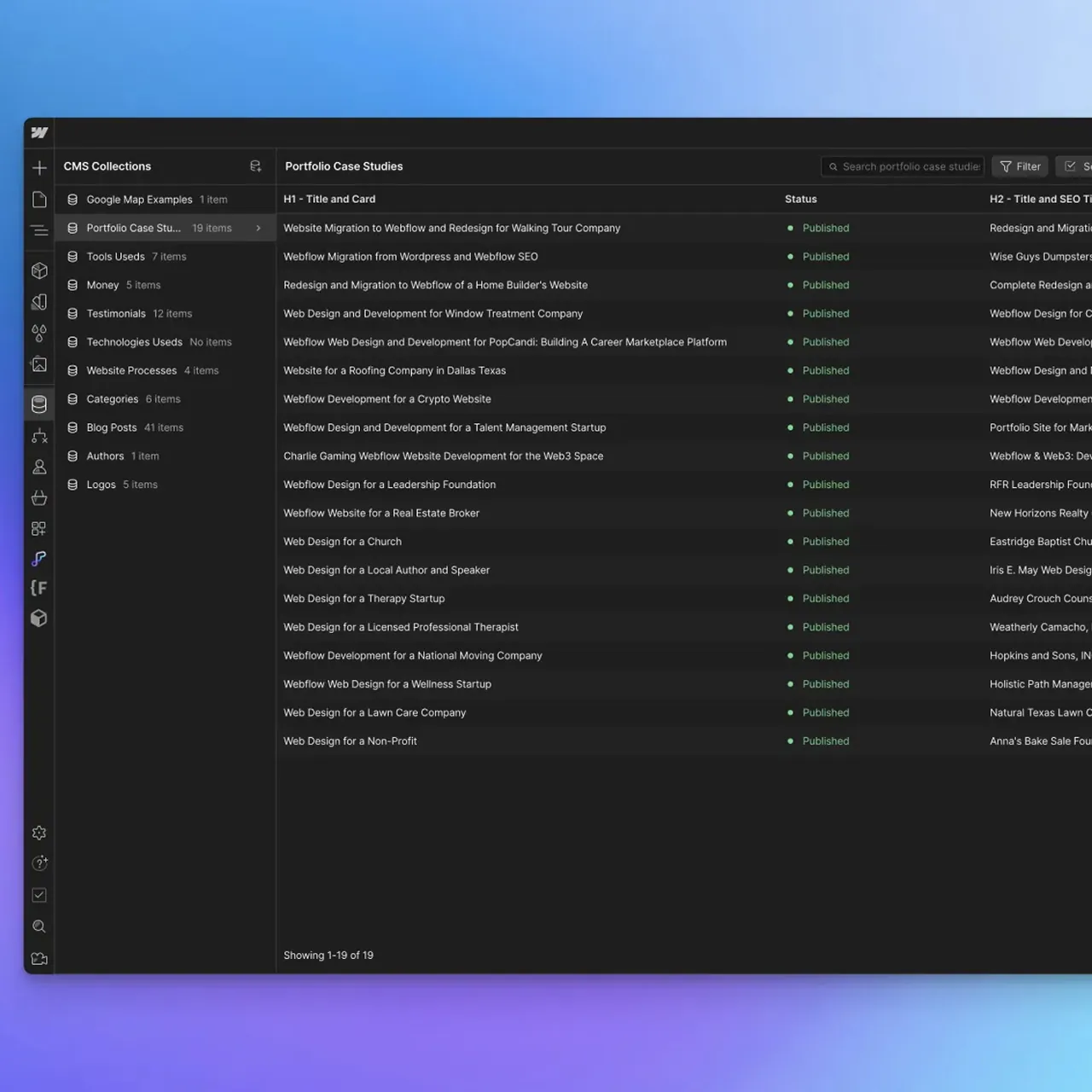Click the Select checkbox button next to Filter
Screen dimensions: 1092x1092
(x=1075, y=166)
